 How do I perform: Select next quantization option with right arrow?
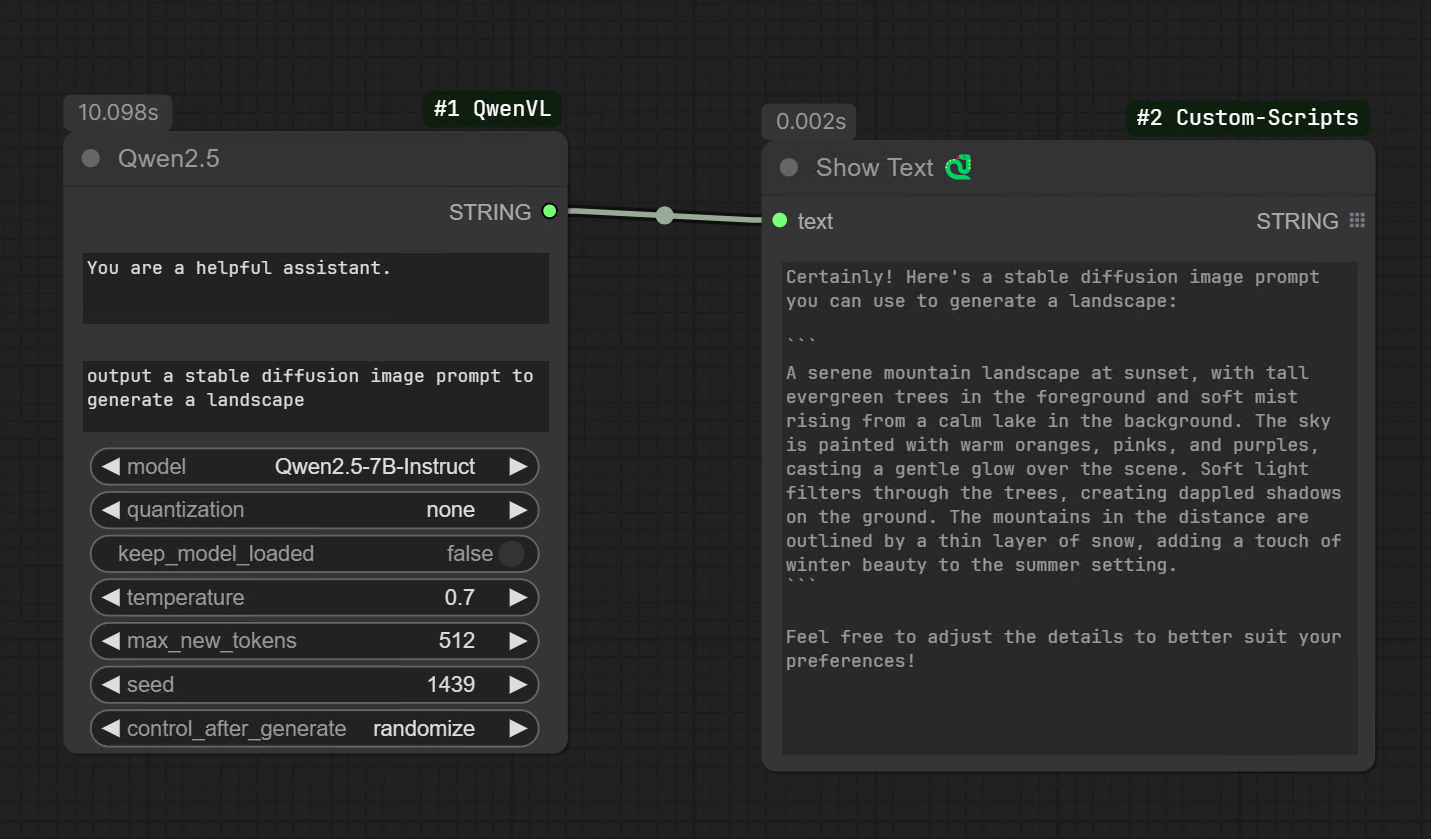518,510
